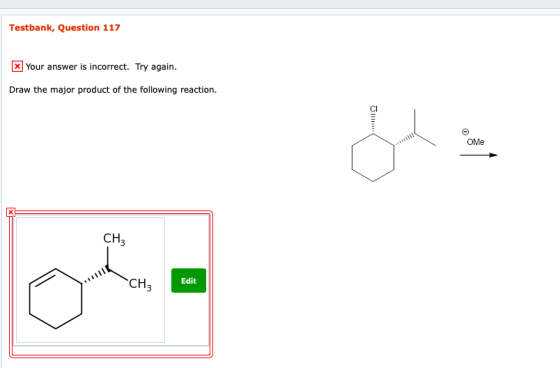Click the OMe reagent label above the arrow
The width and height of the screenshot is (560, 368).
[475, 142]
